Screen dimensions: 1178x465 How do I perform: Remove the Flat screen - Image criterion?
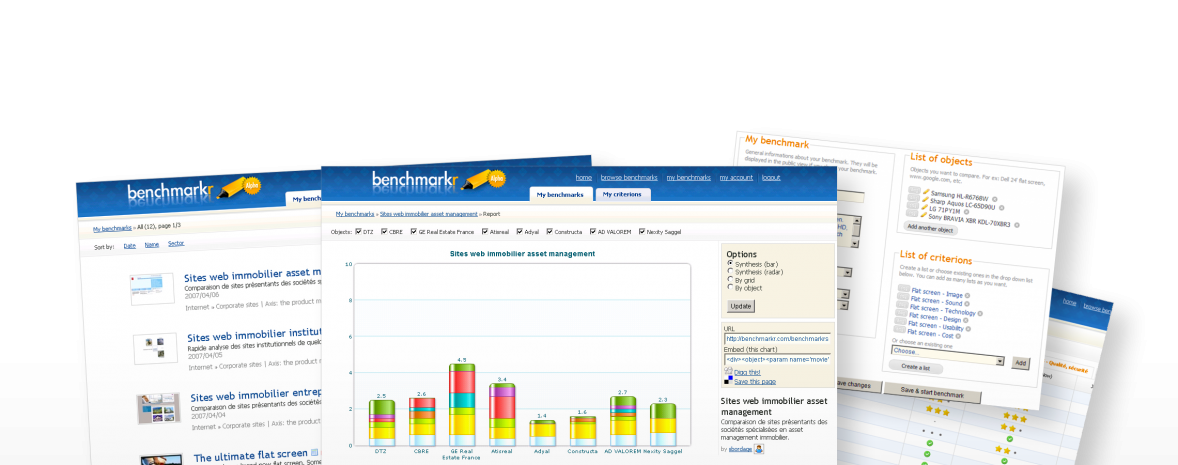(x=966, y=295)
